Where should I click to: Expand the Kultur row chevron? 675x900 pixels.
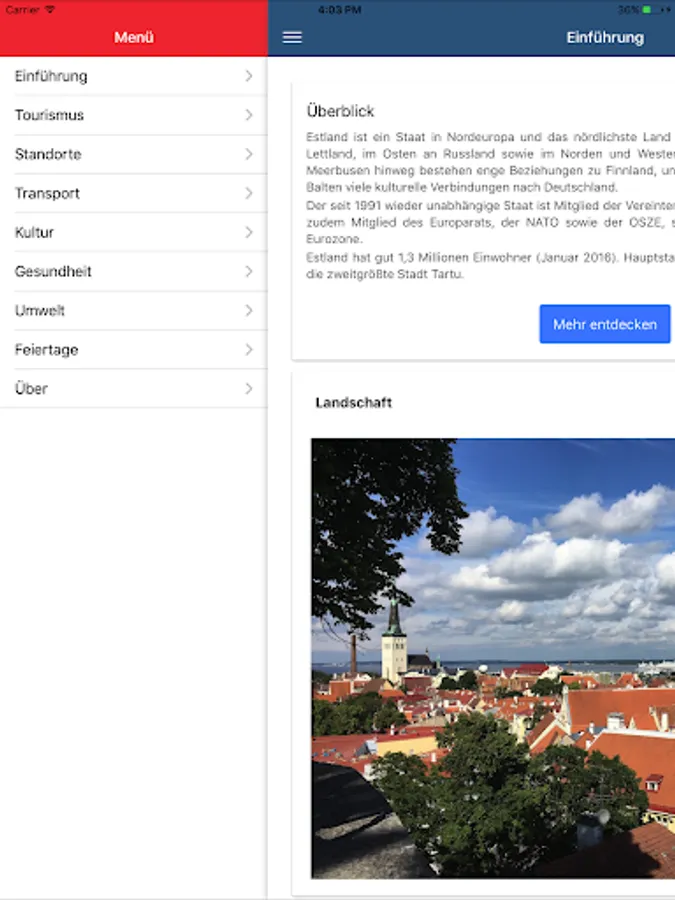[x=249, y=232]
